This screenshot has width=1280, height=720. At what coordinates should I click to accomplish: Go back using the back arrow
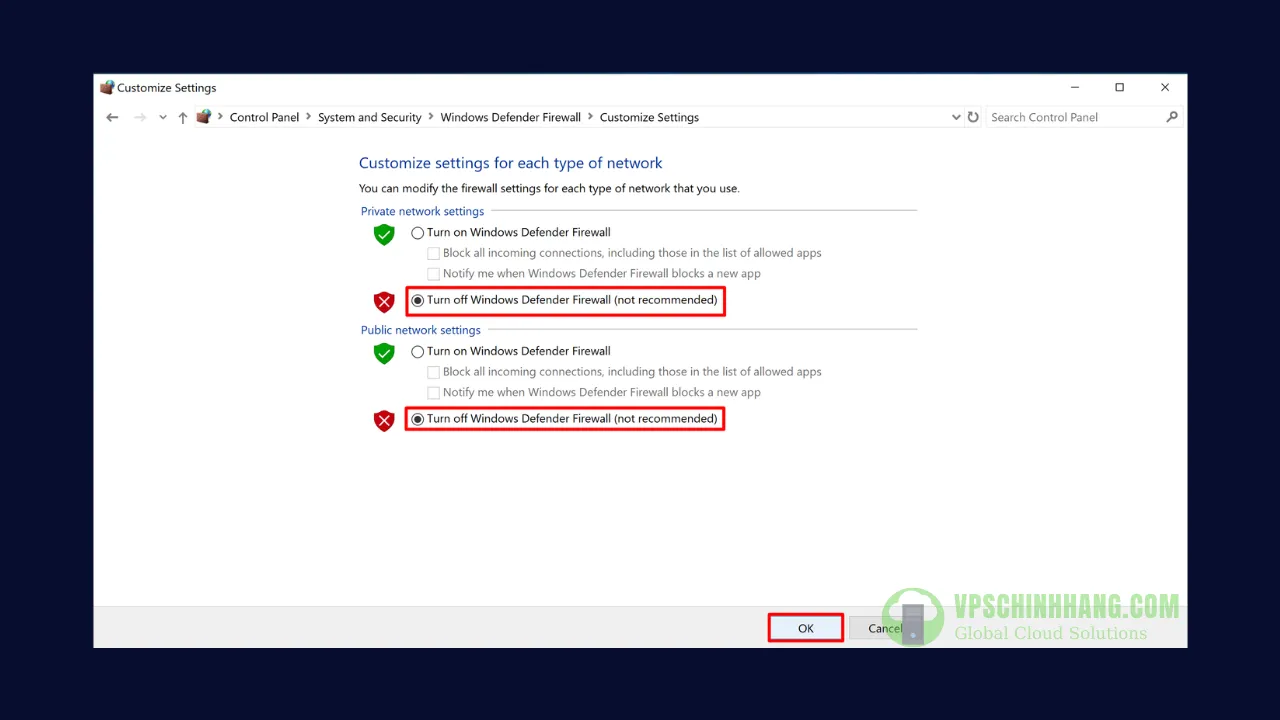(112, 117)
